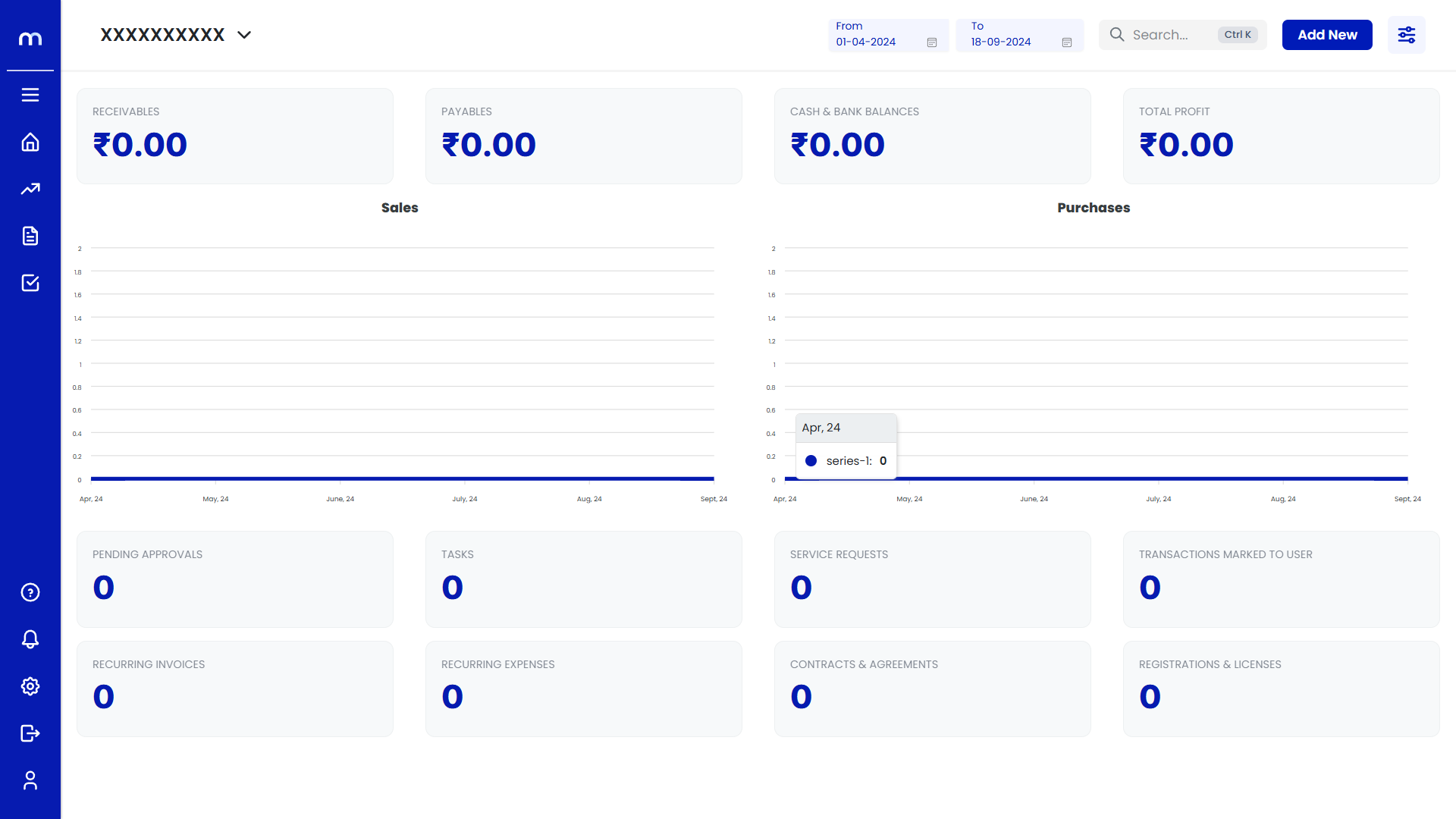The height and width of the screenshot is (819, 1456).
Task: Open the checkbox tasks icon in the sidebar
Action: (30, 283)
